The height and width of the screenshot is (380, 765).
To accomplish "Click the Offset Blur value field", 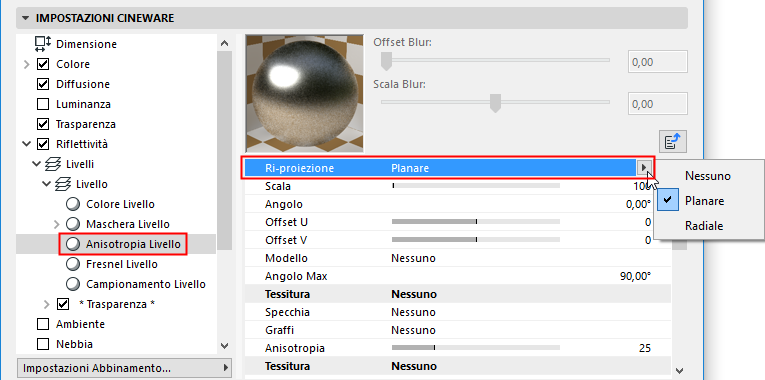I will pos(657,61).
